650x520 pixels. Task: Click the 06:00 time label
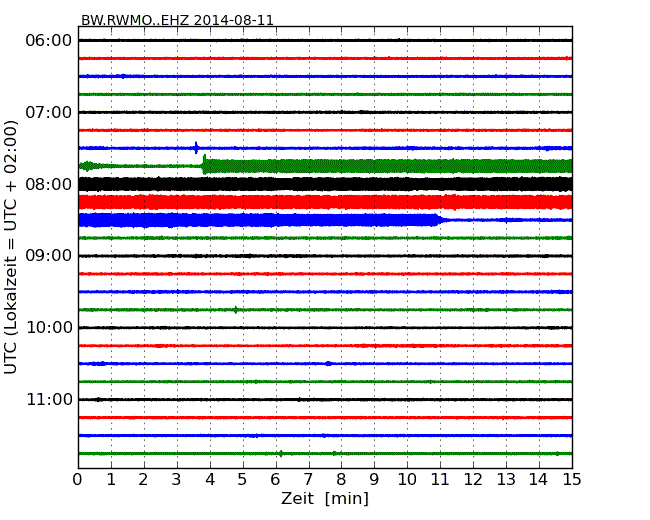49,41
